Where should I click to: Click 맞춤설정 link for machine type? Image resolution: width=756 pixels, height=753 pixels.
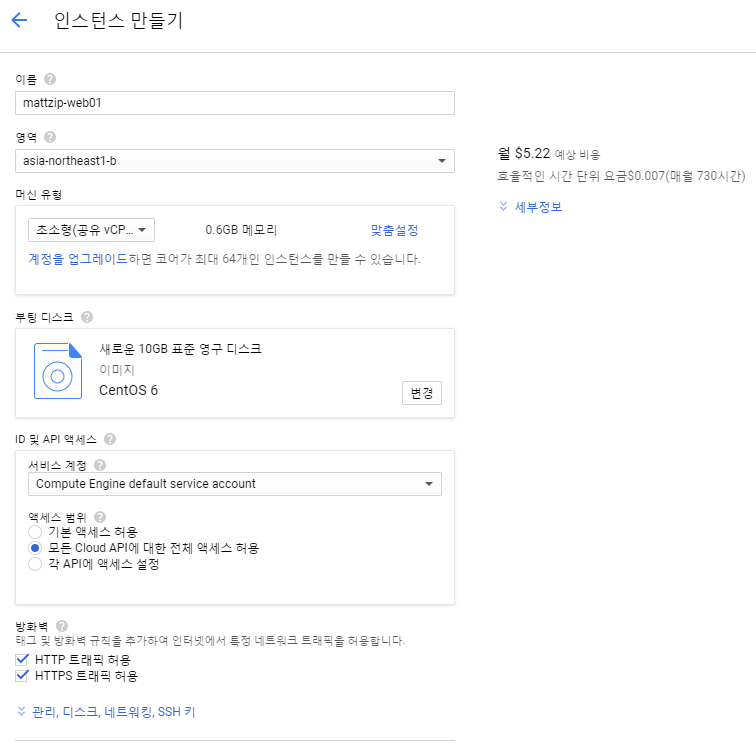[x=394, y=230]
